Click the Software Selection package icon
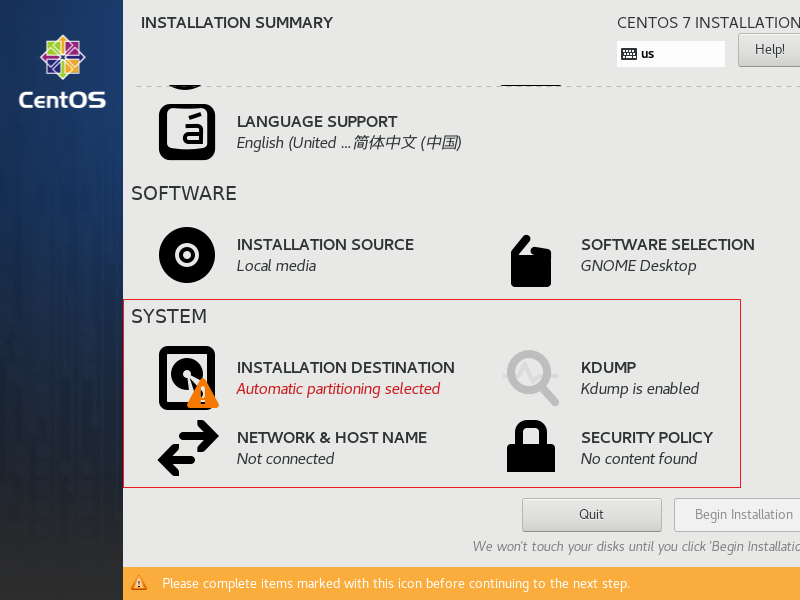800x600 pixels. 531,261
